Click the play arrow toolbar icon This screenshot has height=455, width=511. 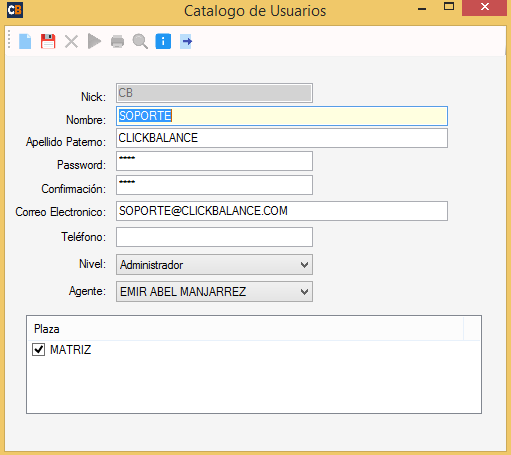tap(94, 41)
